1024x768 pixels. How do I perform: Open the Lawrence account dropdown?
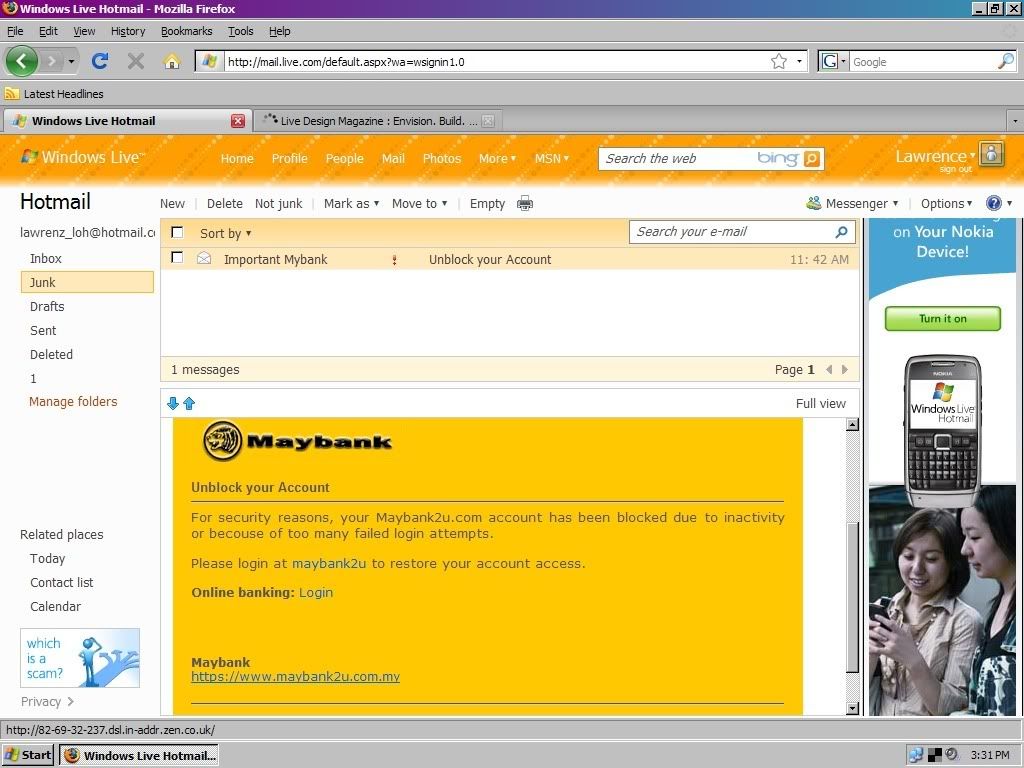935,157
